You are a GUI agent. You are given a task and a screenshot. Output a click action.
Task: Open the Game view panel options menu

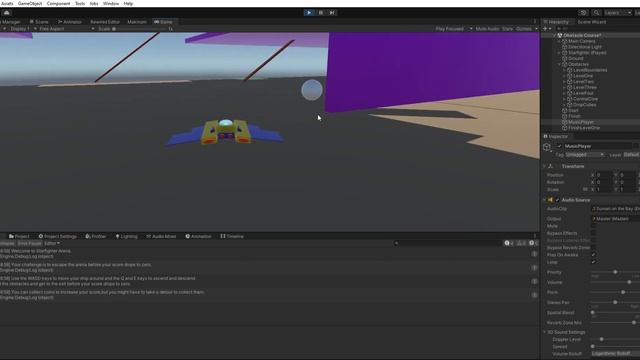coord(535,22)
